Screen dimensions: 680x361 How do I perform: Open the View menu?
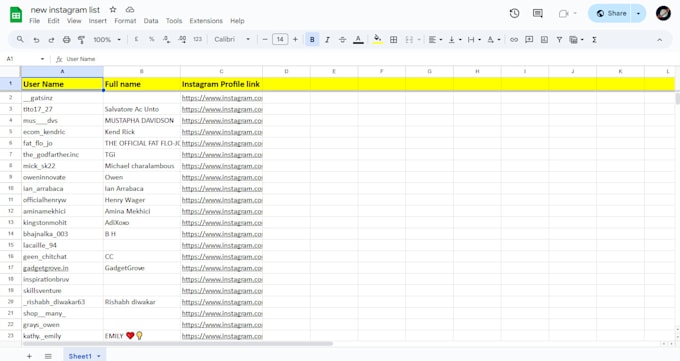coord(74,21)
